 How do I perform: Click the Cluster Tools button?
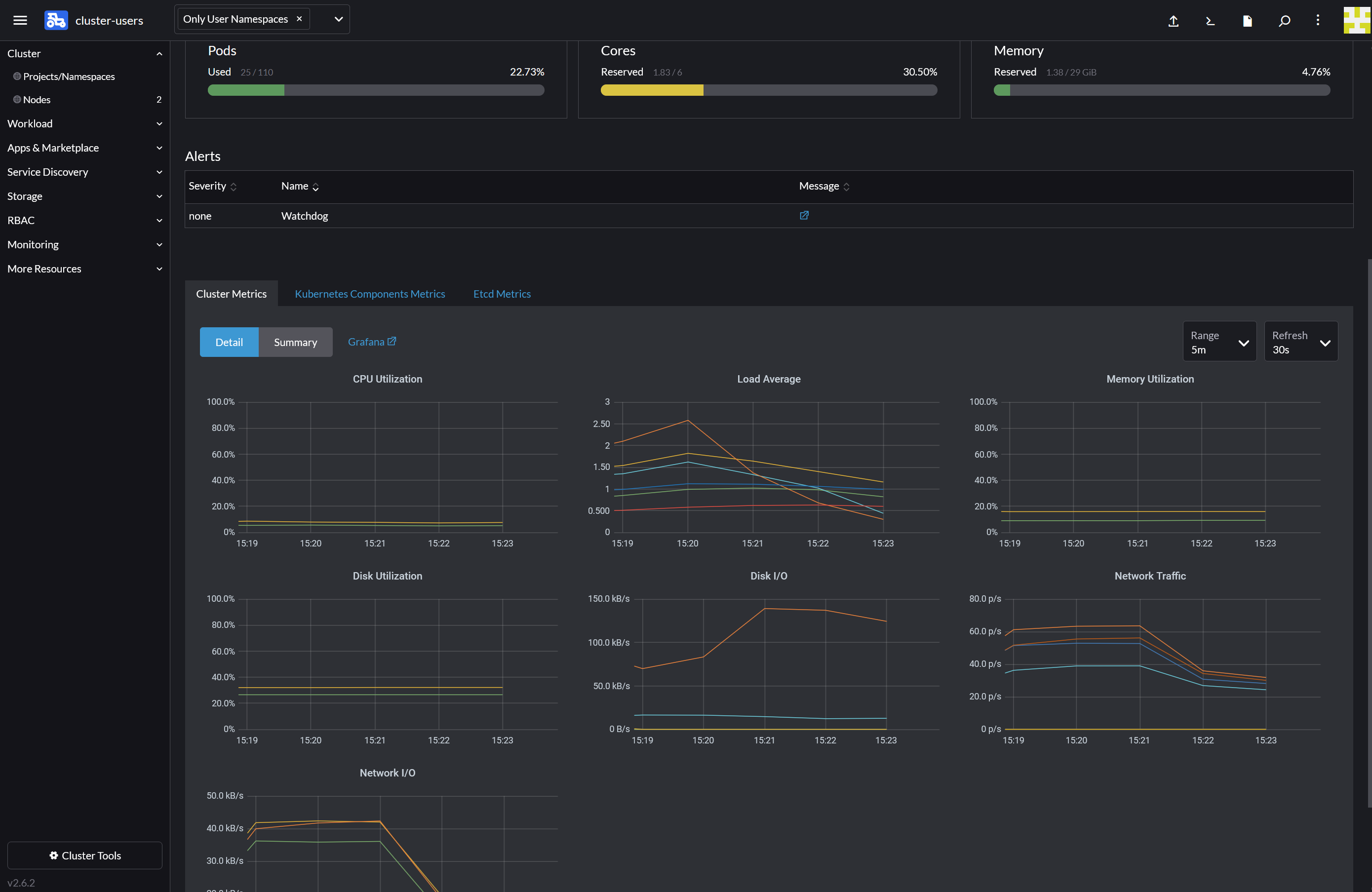click(x=85, y=855)
